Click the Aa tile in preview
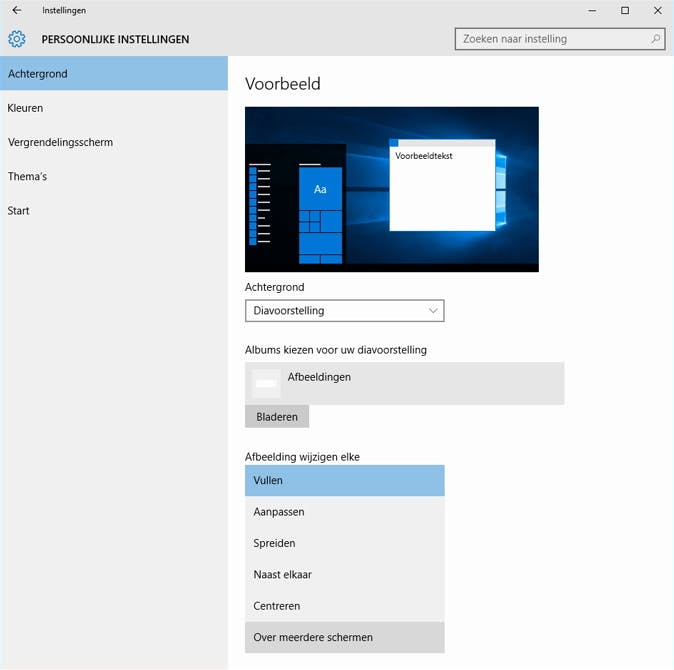Viewport: 674px width, 670px height. pos(320,189)
